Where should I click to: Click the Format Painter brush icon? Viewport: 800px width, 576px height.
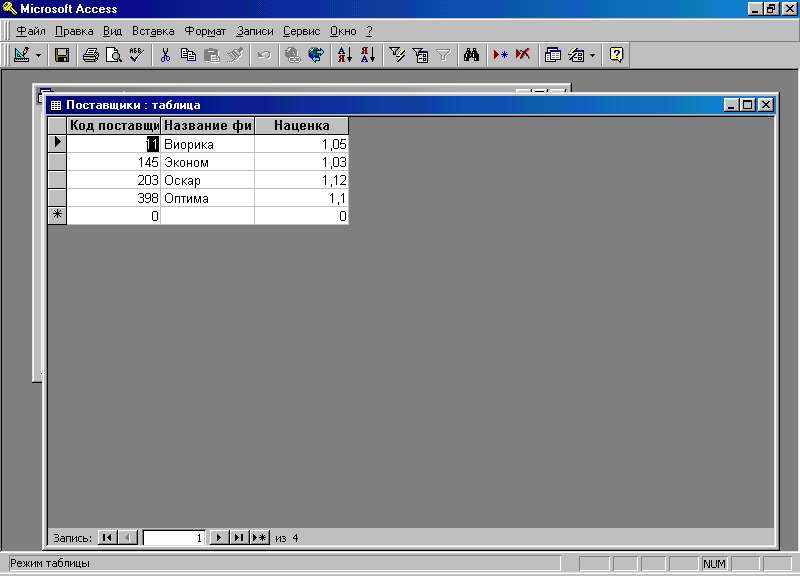(x=235, y=55)
